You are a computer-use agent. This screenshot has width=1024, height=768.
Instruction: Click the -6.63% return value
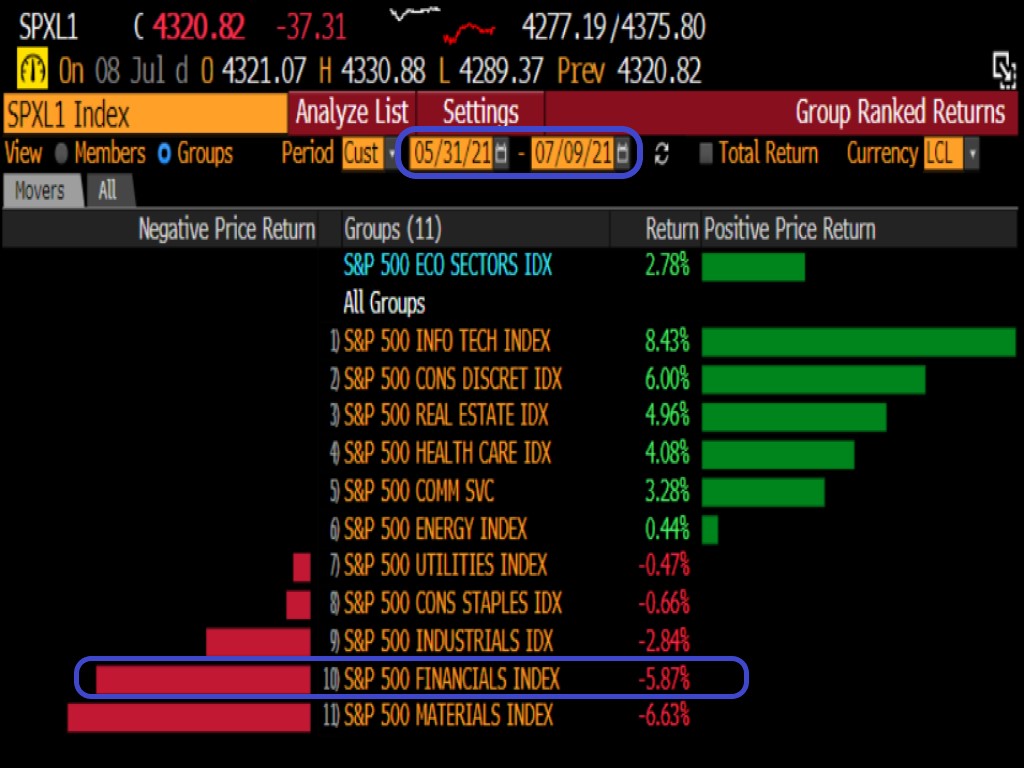click(664, 716)
